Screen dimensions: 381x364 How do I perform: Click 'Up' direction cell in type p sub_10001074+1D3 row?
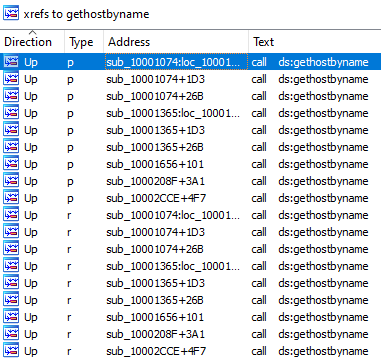[x=31, y=80]
